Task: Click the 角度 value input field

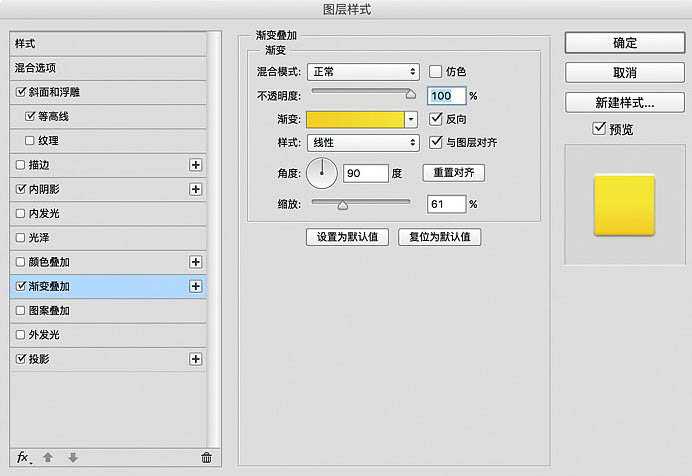Action: (365, 173)
